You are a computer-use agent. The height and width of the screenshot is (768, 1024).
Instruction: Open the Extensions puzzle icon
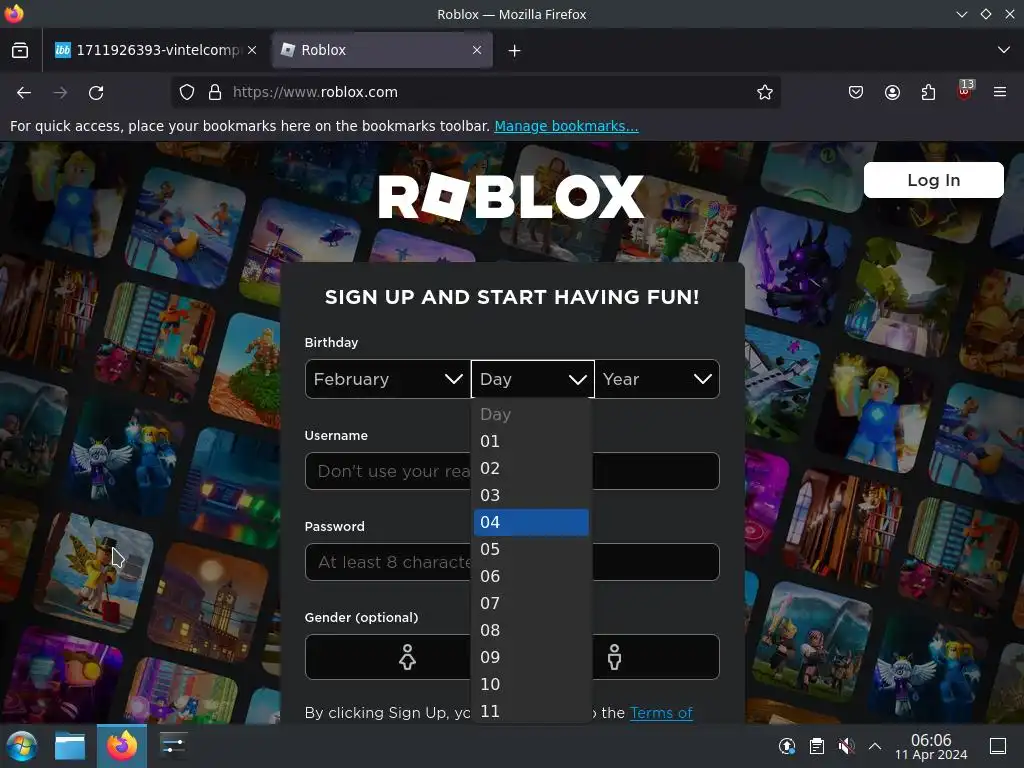928,92
